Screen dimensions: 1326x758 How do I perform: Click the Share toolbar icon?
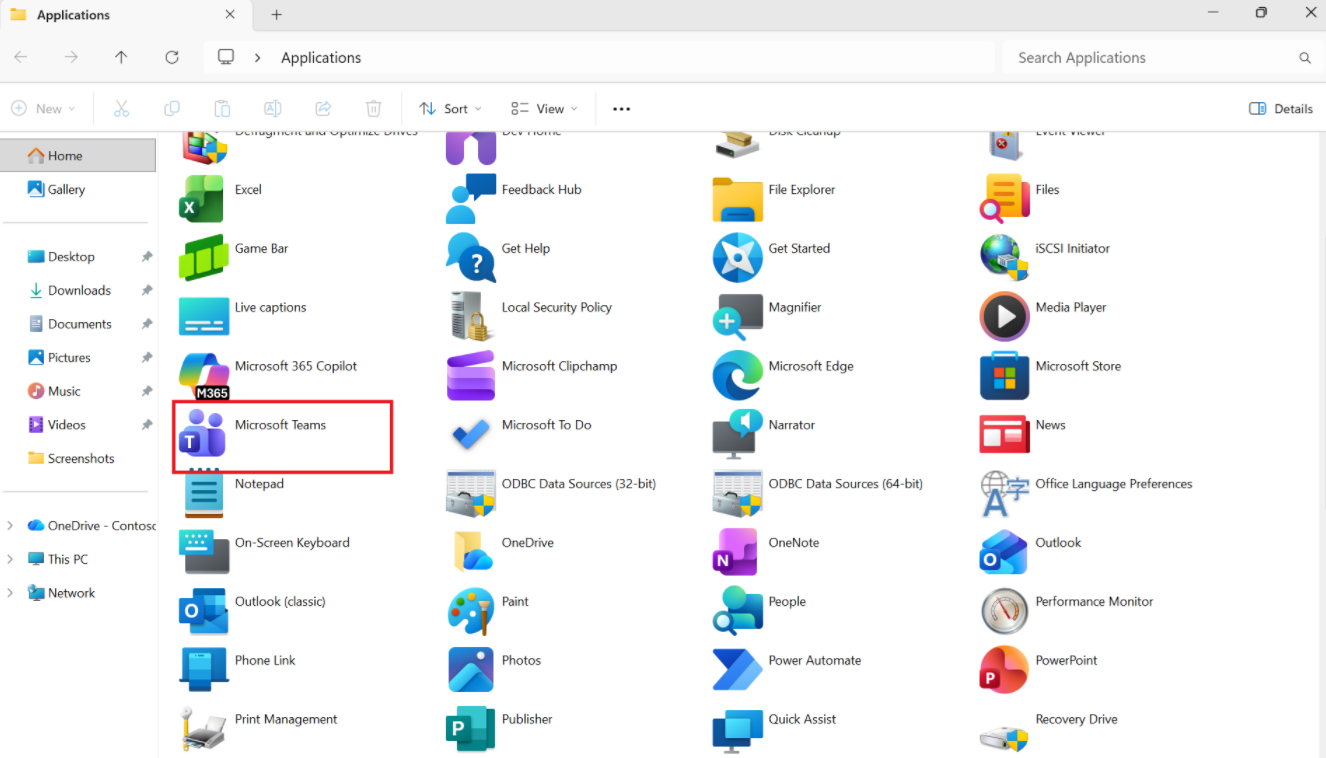pos(323,108)
